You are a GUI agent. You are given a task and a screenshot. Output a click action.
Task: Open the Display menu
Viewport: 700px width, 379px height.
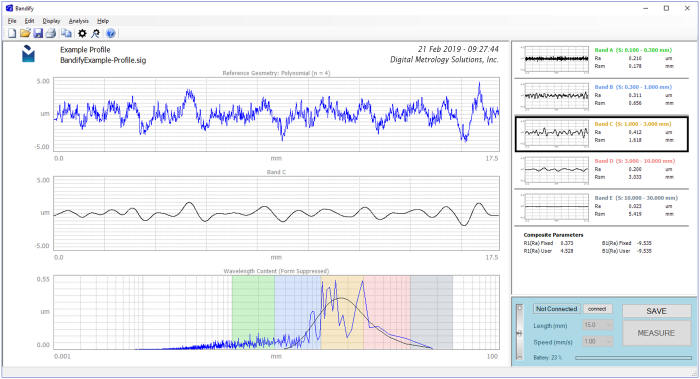(x=51, y=21)
